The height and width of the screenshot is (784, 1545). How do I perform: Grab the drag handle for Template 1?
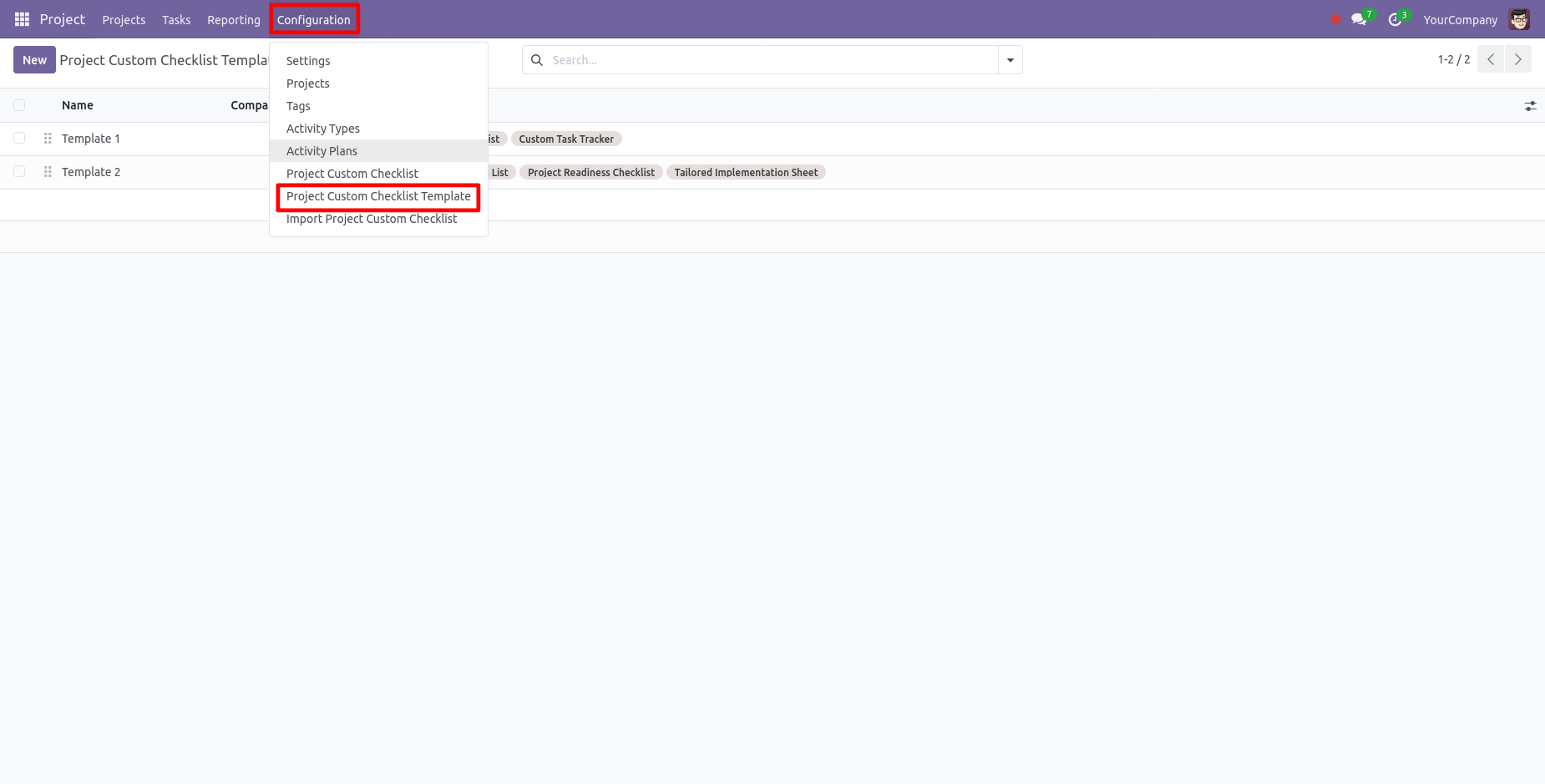(48, 139)
